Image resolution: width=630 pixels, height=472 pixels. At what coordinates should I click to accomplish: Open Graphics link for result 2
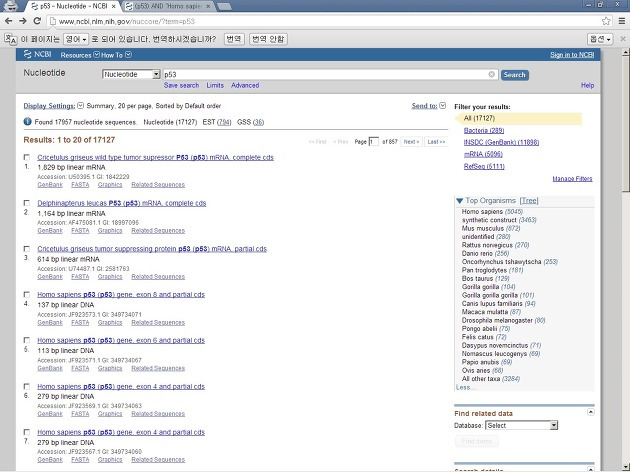click(110, 231)
